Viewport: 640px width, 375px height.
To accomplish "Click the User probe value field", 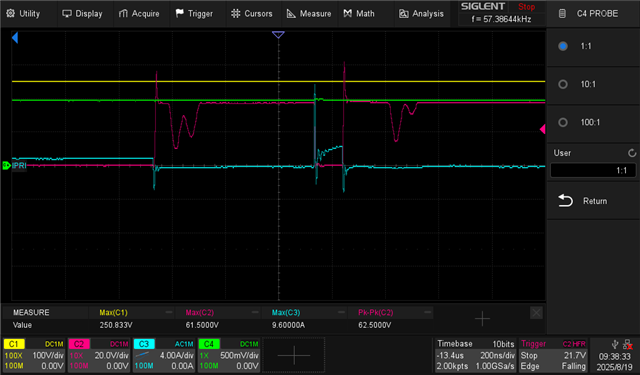I will click(x=593, y=170).
